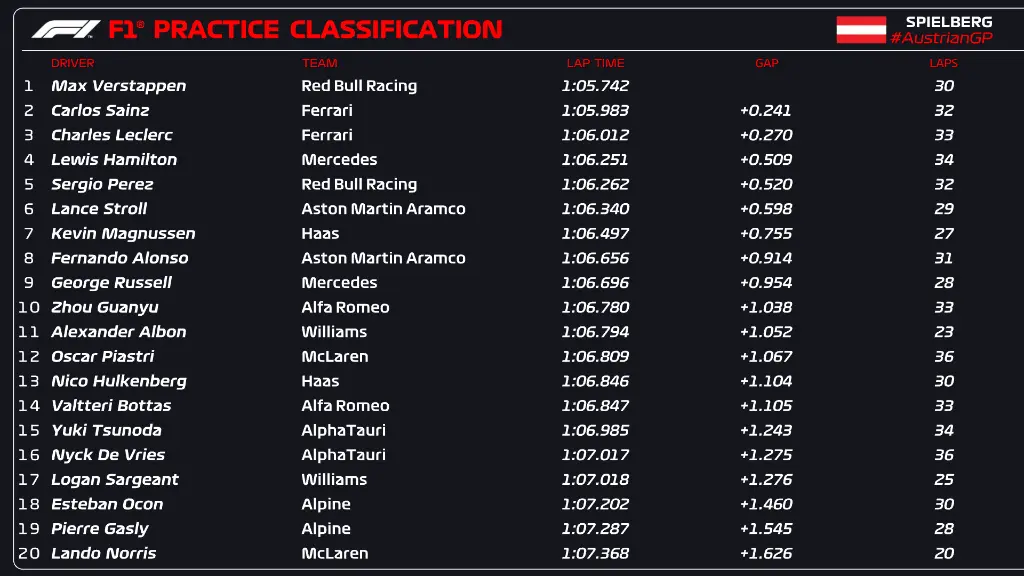Viewport: 1024px width, 576px height.
Task: Click the +0.241 gap value
Action: (765, 111)
